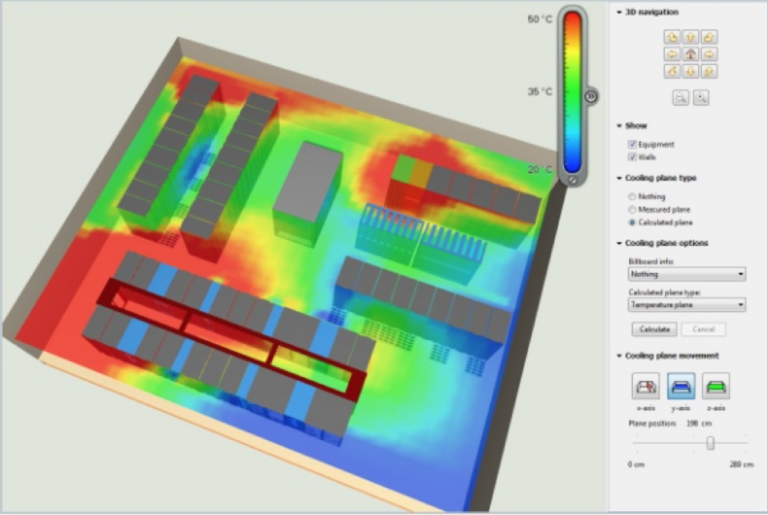Open the Billboard info dropdown
768x515 pixels.
pos(686,273)
